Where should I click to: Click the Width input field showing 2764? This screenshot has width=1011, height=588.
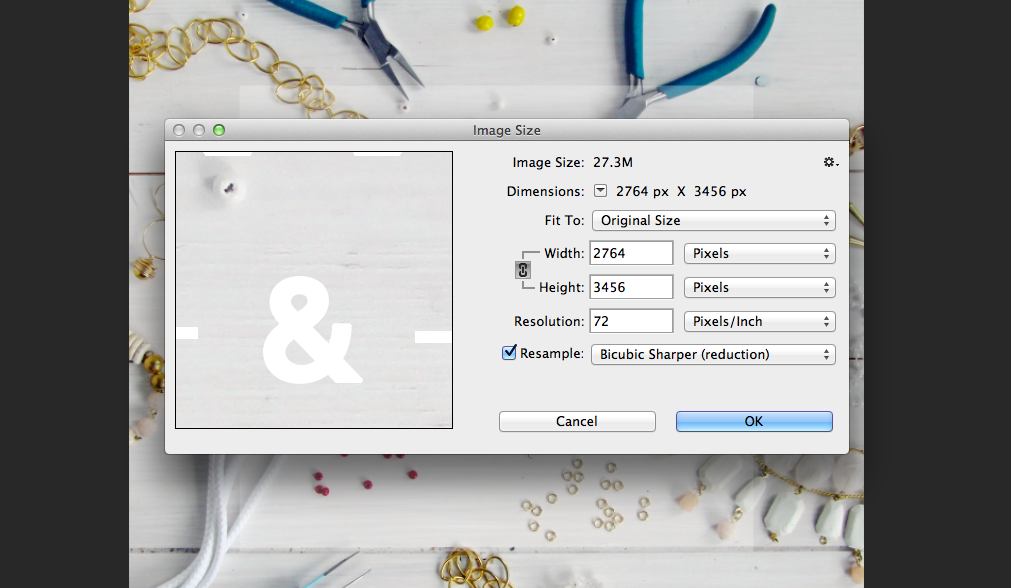click(x=631, y=253)
